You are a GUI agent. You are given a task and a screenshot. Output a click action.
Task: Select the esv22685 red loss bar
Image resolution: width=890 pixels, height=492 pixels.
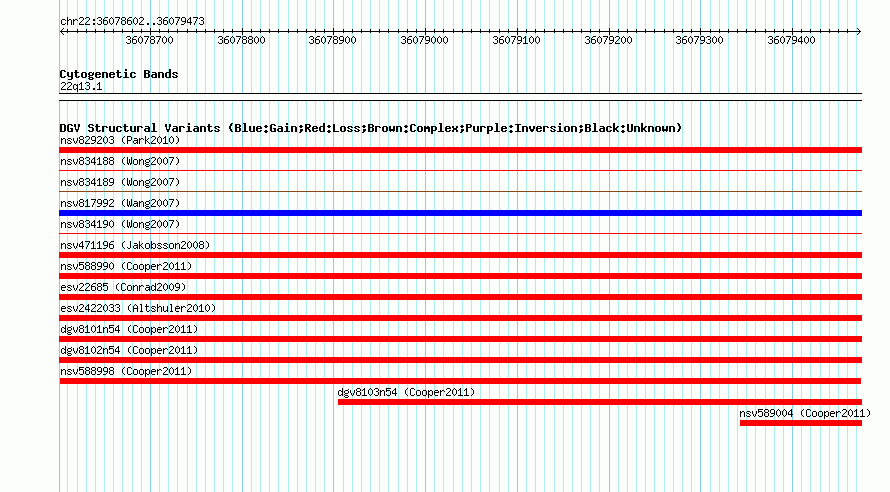(x=460, y=297)
